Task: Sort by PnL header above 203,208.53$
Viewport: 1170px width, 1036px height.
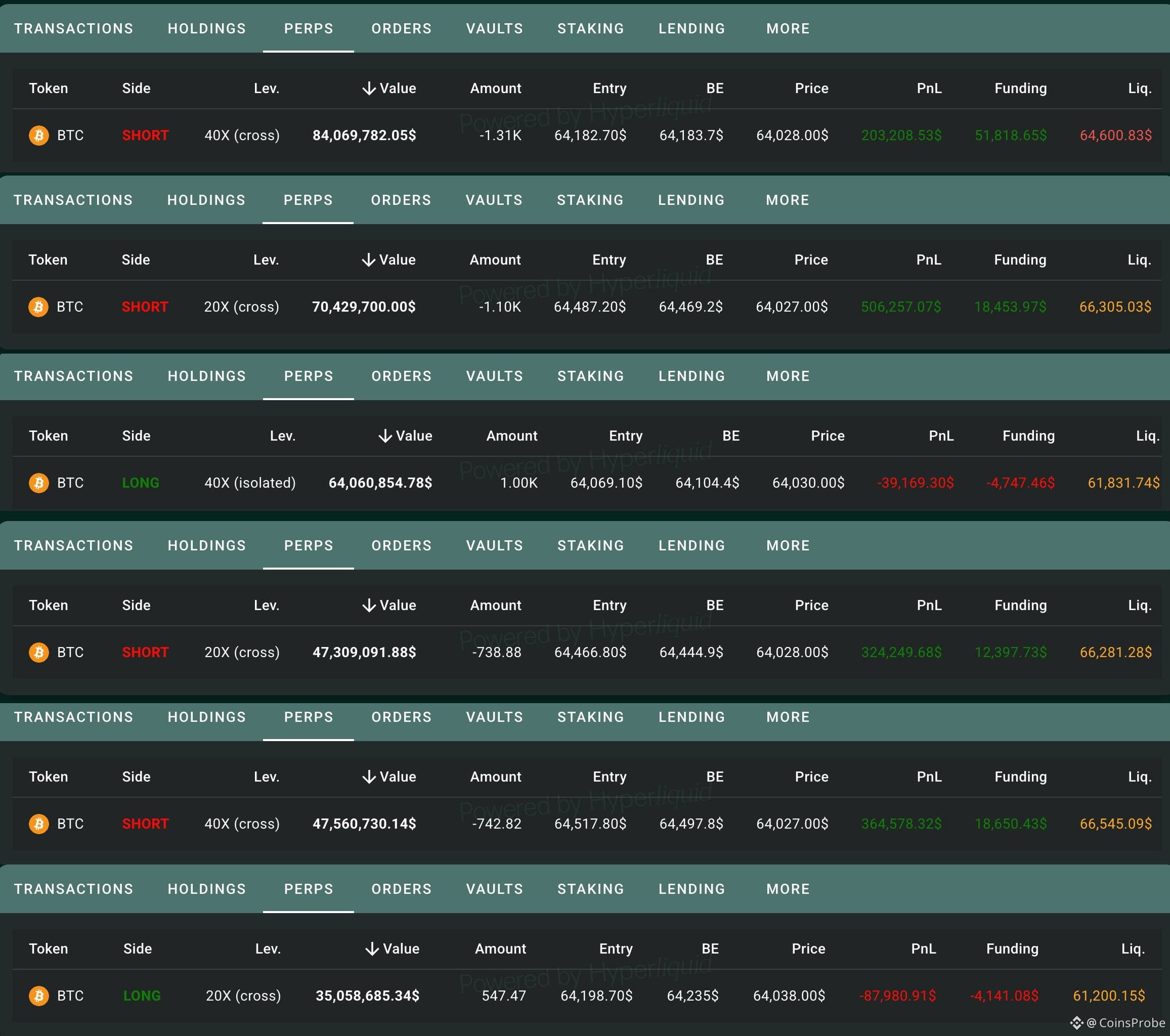Action: [x=929, y=89]
